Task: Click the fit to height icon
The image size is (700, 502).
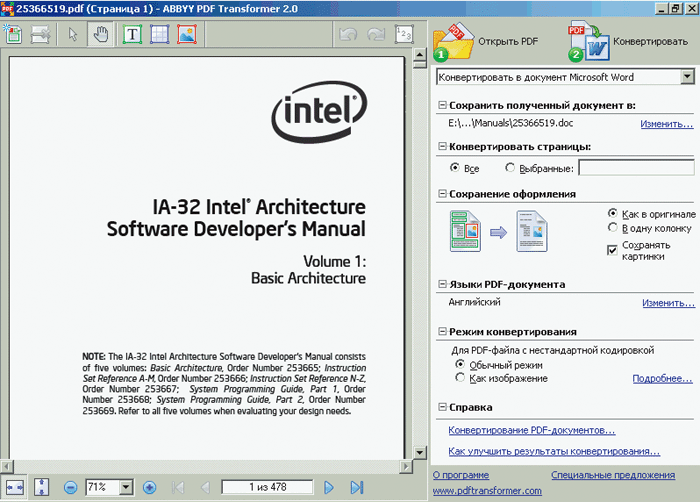Action: coord(42,487)
